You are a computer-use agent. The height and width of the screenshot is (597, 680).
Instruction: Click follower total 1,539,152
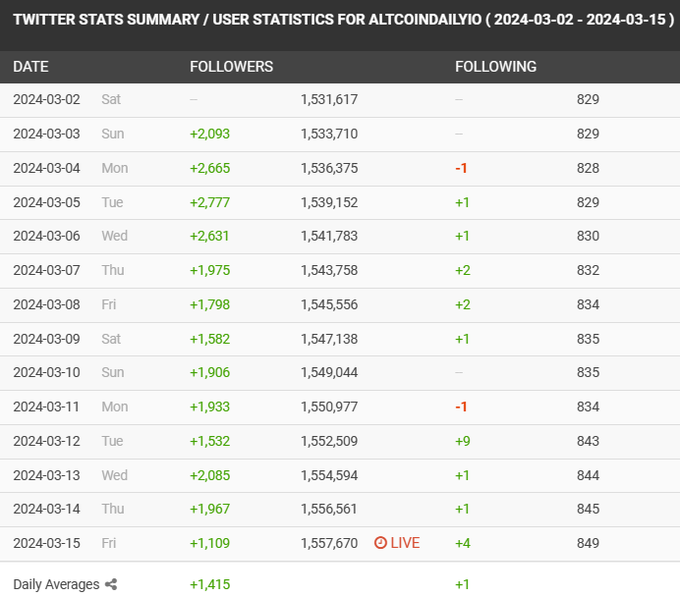pyautogui.click(x=329, y=202)
